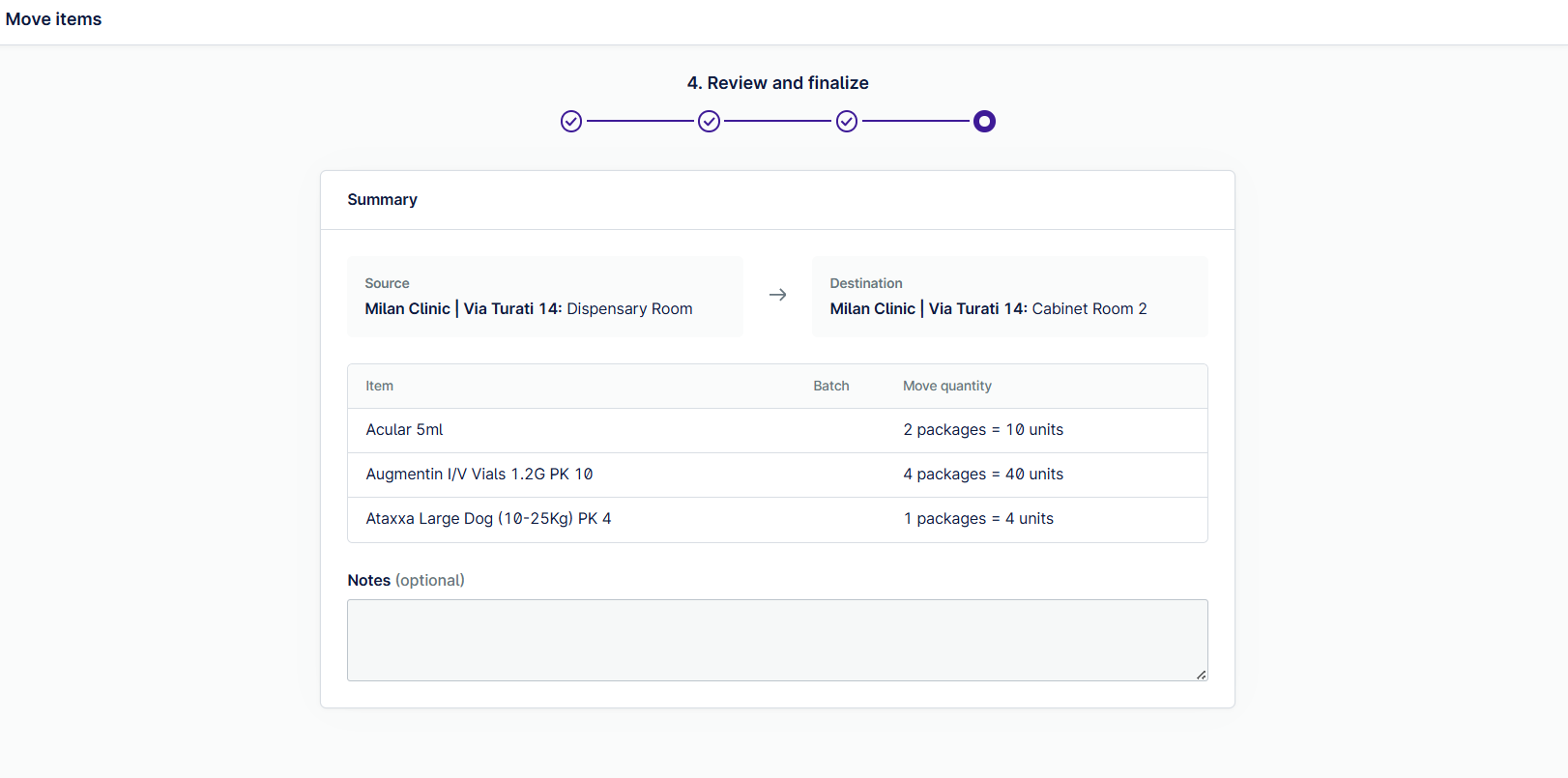Click the Move quantity column header
This screenshot has width=1568, height=778.
[946, 386]
